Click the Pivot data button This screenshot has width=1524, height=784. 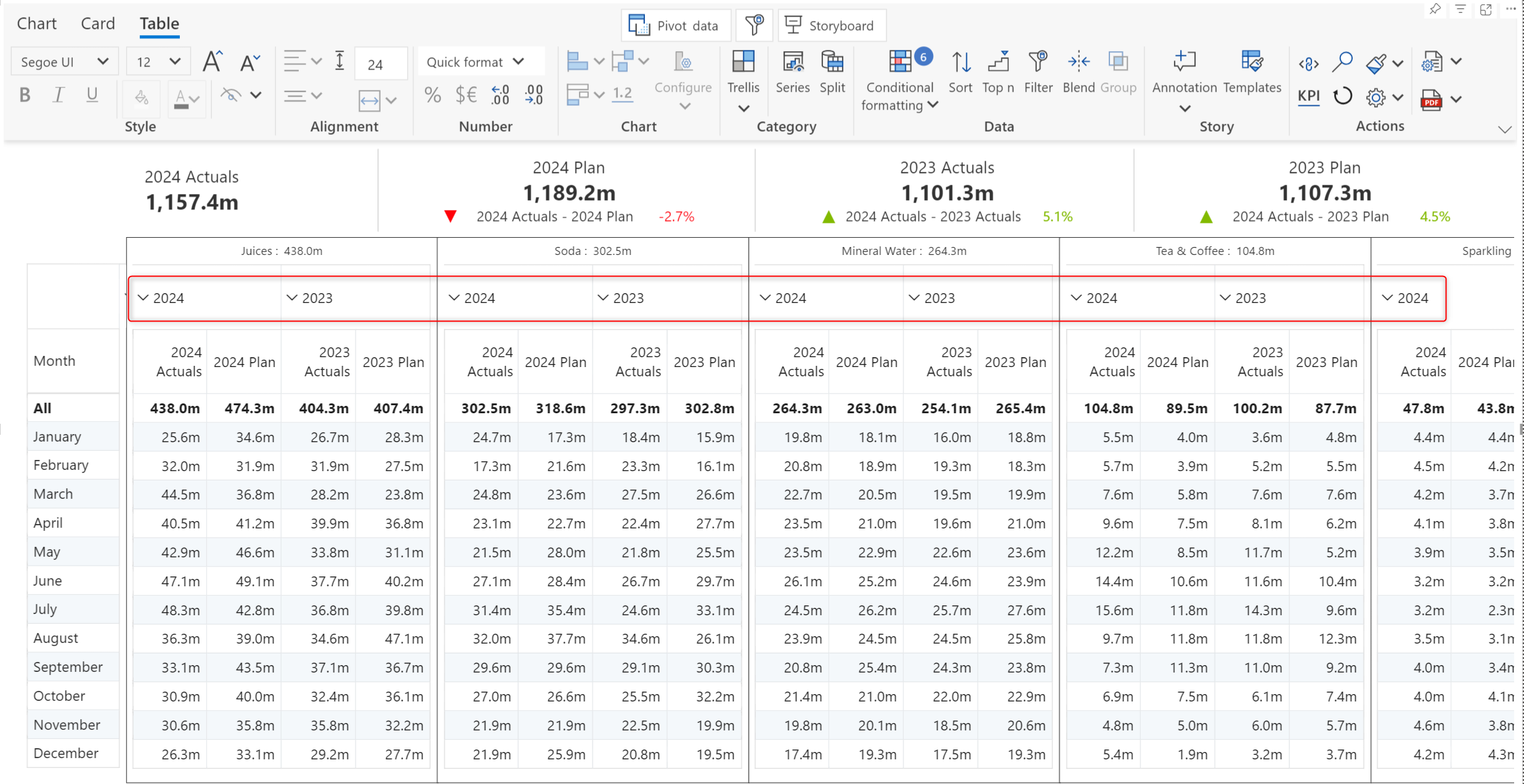[675, 26]
